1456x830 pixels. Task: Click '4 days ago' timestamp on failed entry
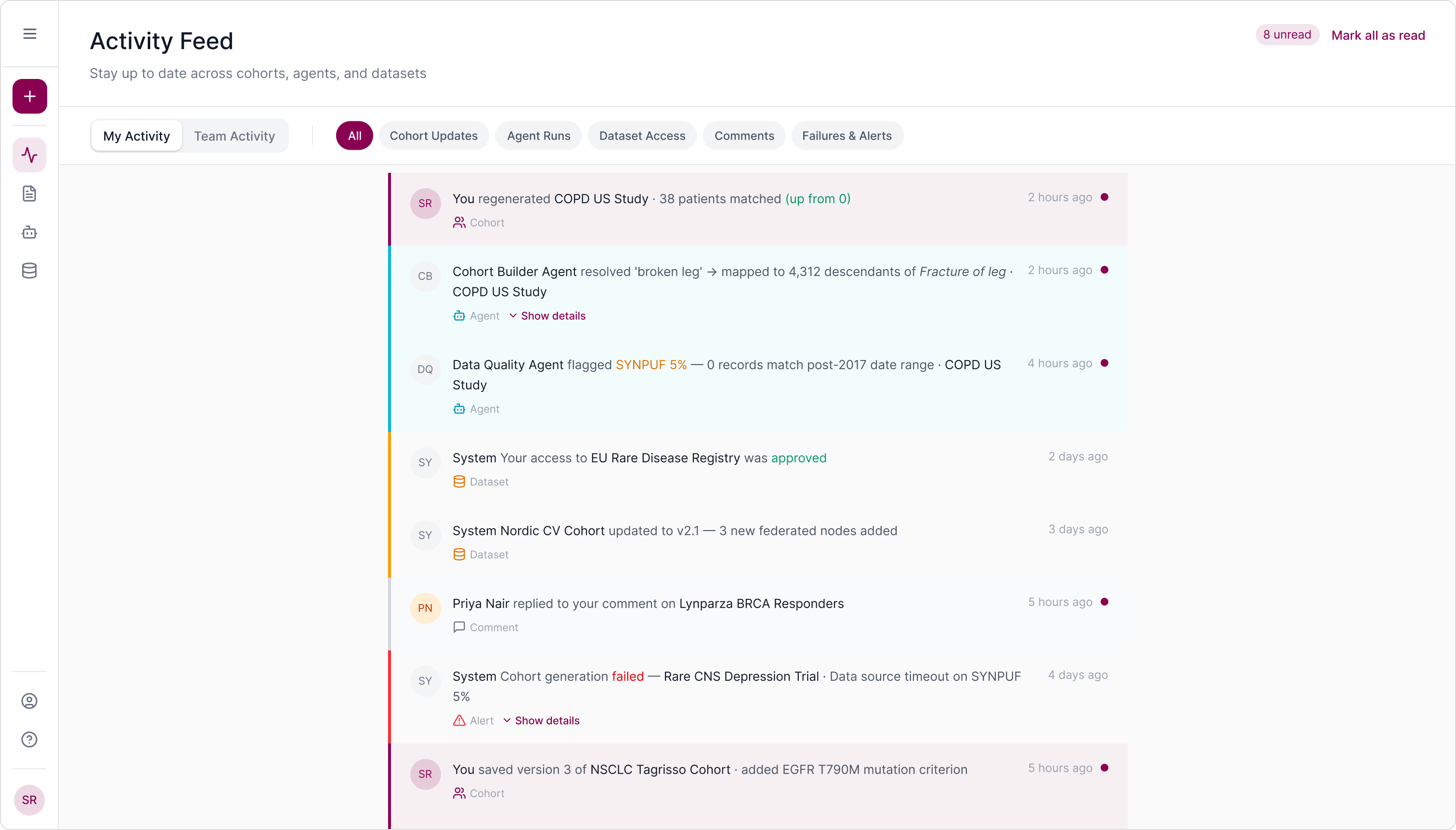tap(1078, 675)
